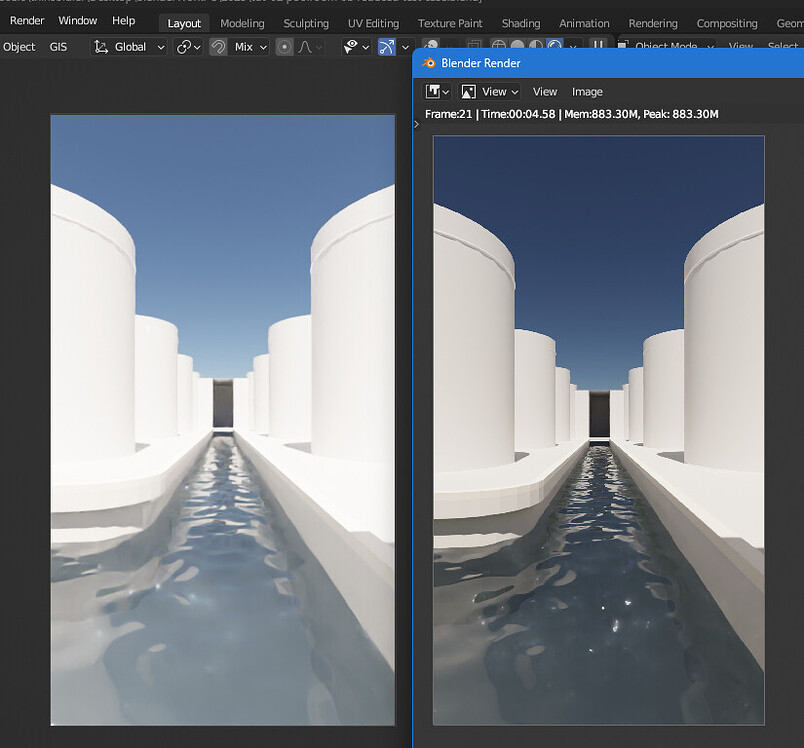
Task: Click the Blender logo in render window title
Action: coord(428,63)
